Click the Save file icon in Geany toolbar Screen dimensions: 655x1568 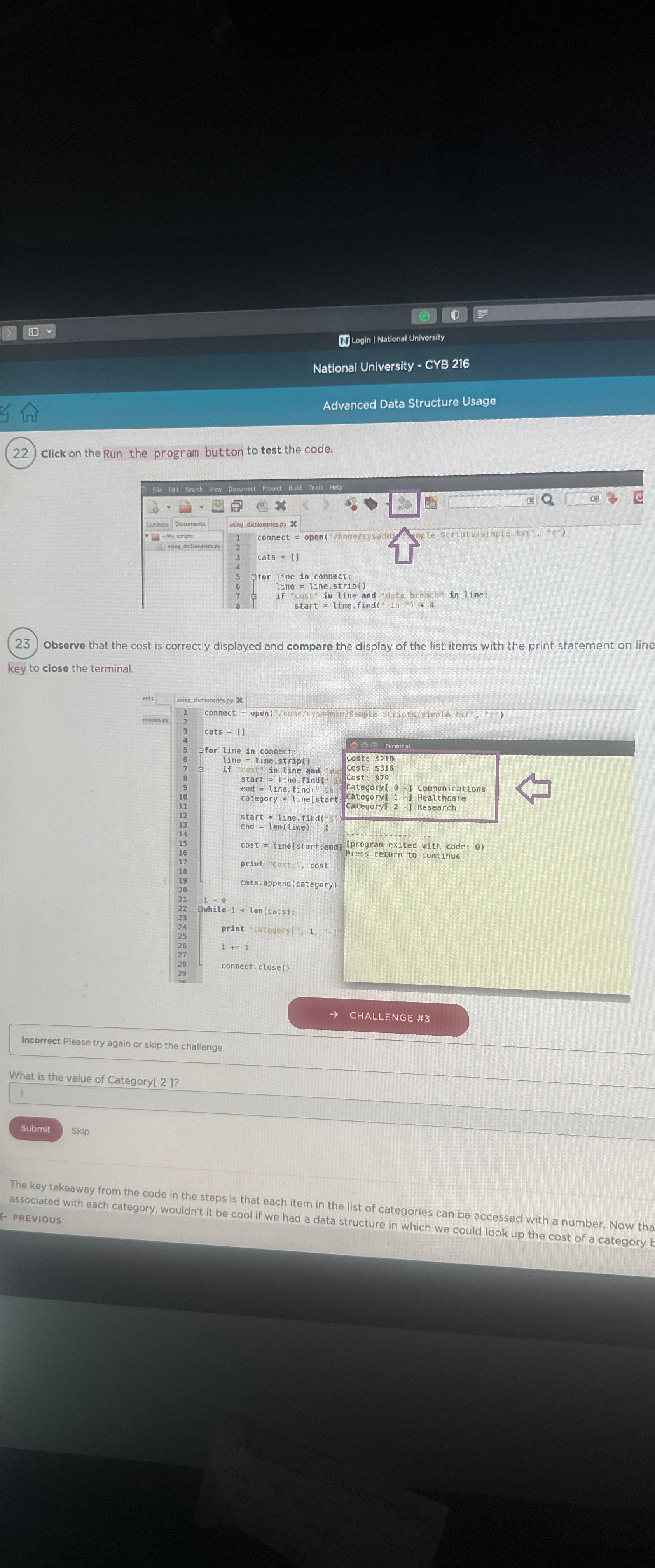pos(218,506)
